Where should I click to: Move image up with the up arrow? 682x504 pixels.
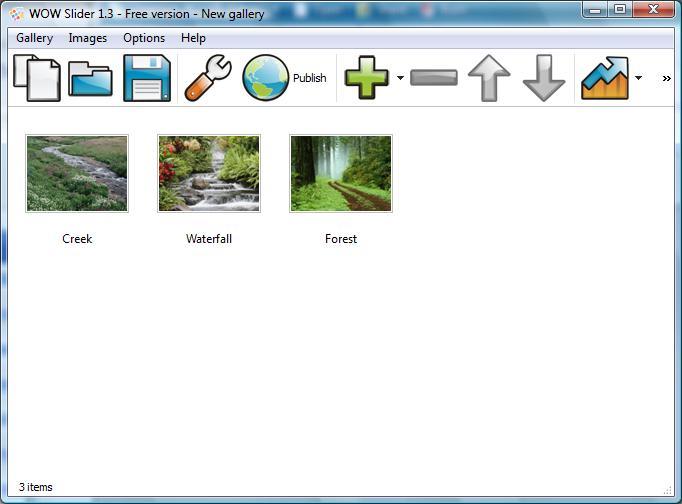point(489,78)
